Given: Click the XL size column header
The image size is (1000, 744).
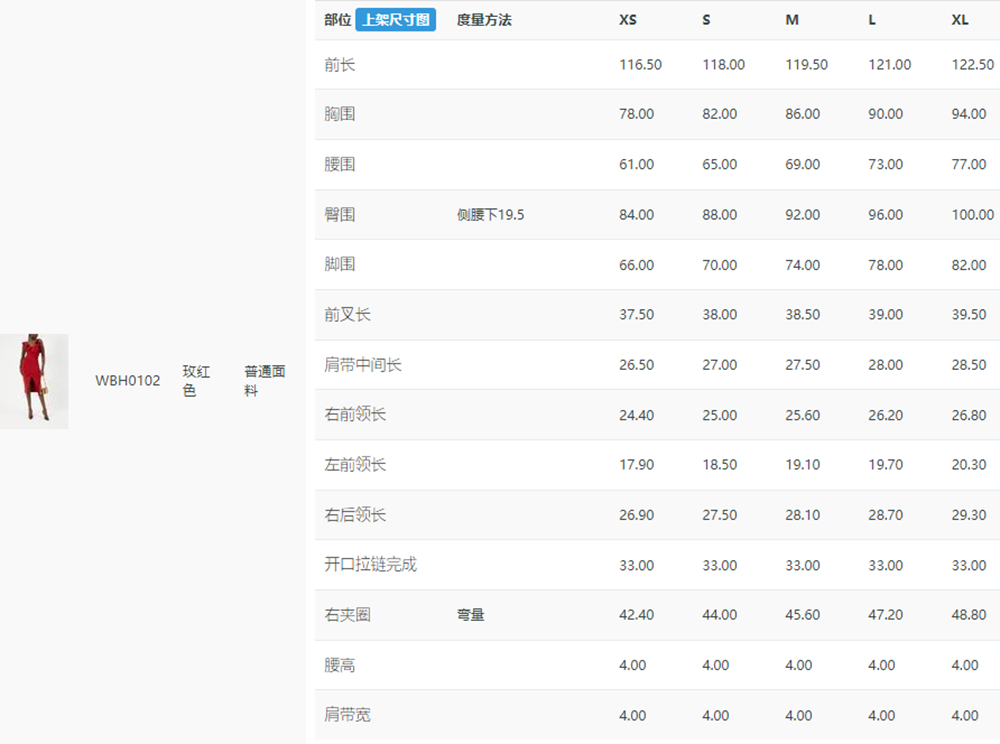Looking at the screenshot, I should [x=960, y=20].
